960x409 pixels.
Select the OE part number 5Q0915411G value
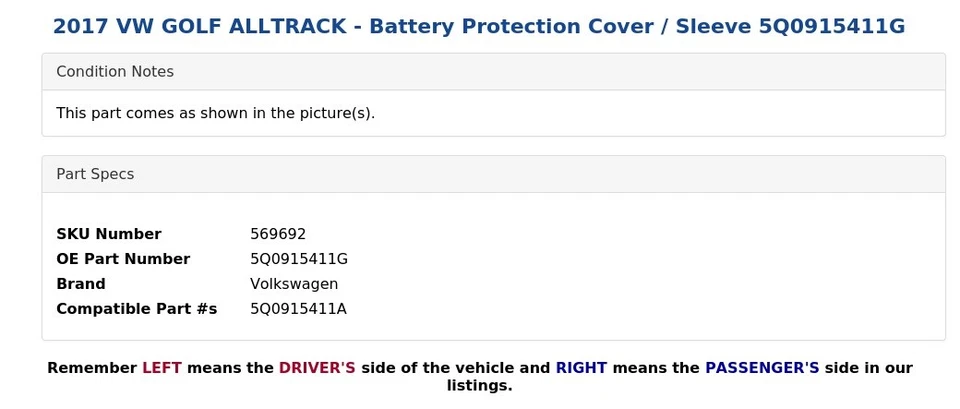pos(299,259)
